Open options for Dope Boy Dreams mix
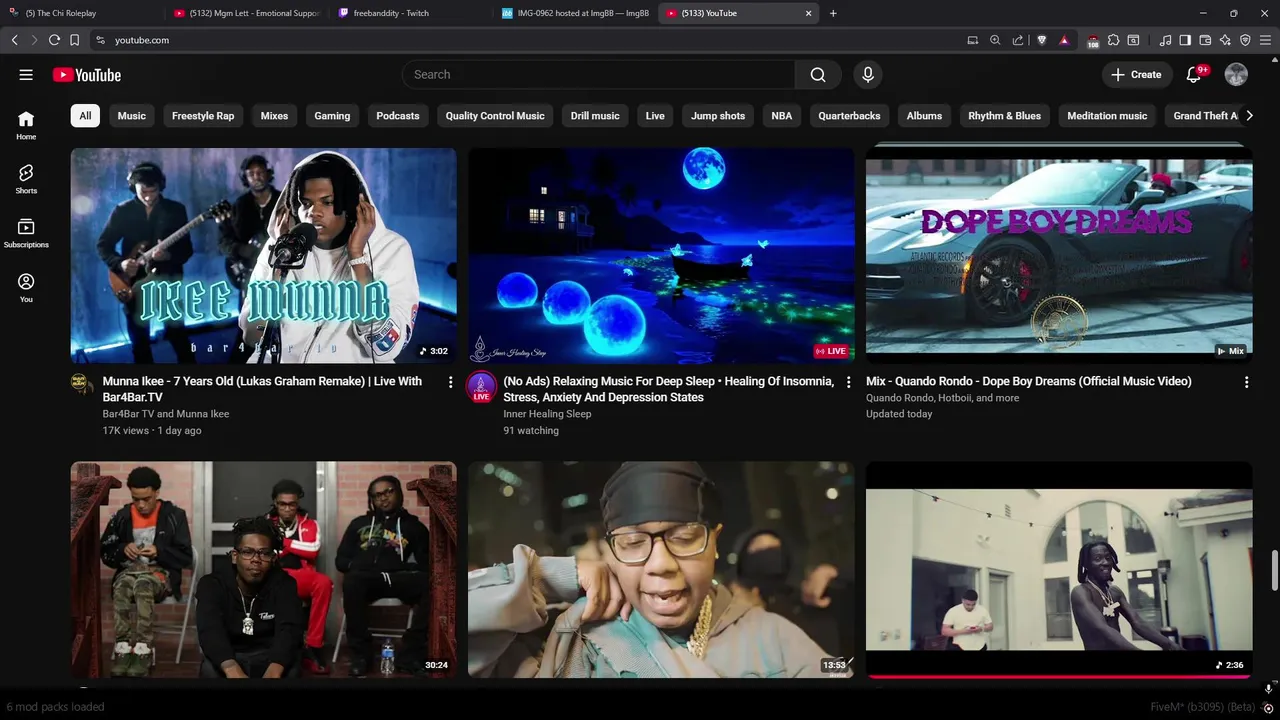 pyautogui.click(x=1246, y=382)
